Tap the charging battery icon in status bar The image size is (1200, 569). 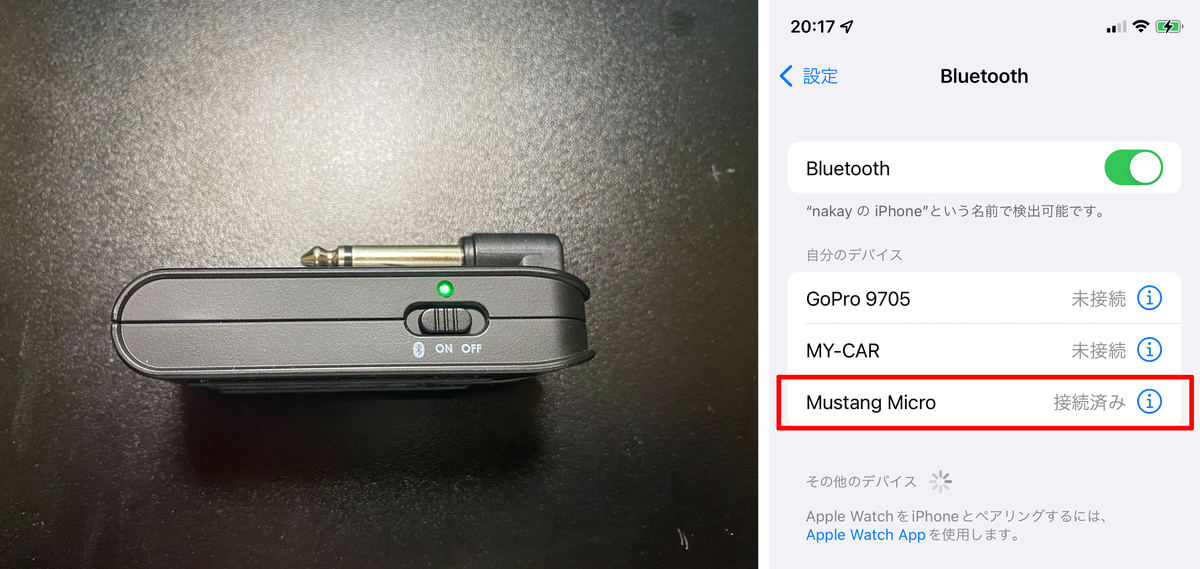click(1168, 27)
